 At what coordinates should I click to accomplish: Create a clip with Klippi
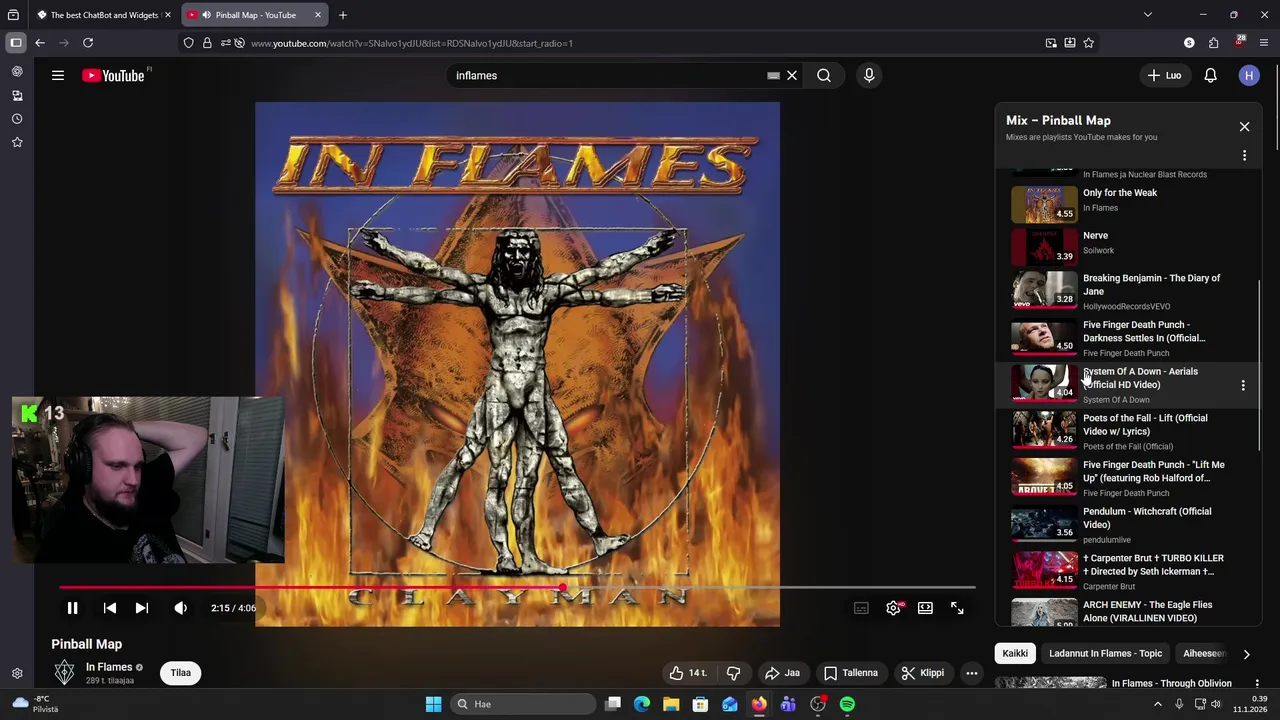coord(922,673)
